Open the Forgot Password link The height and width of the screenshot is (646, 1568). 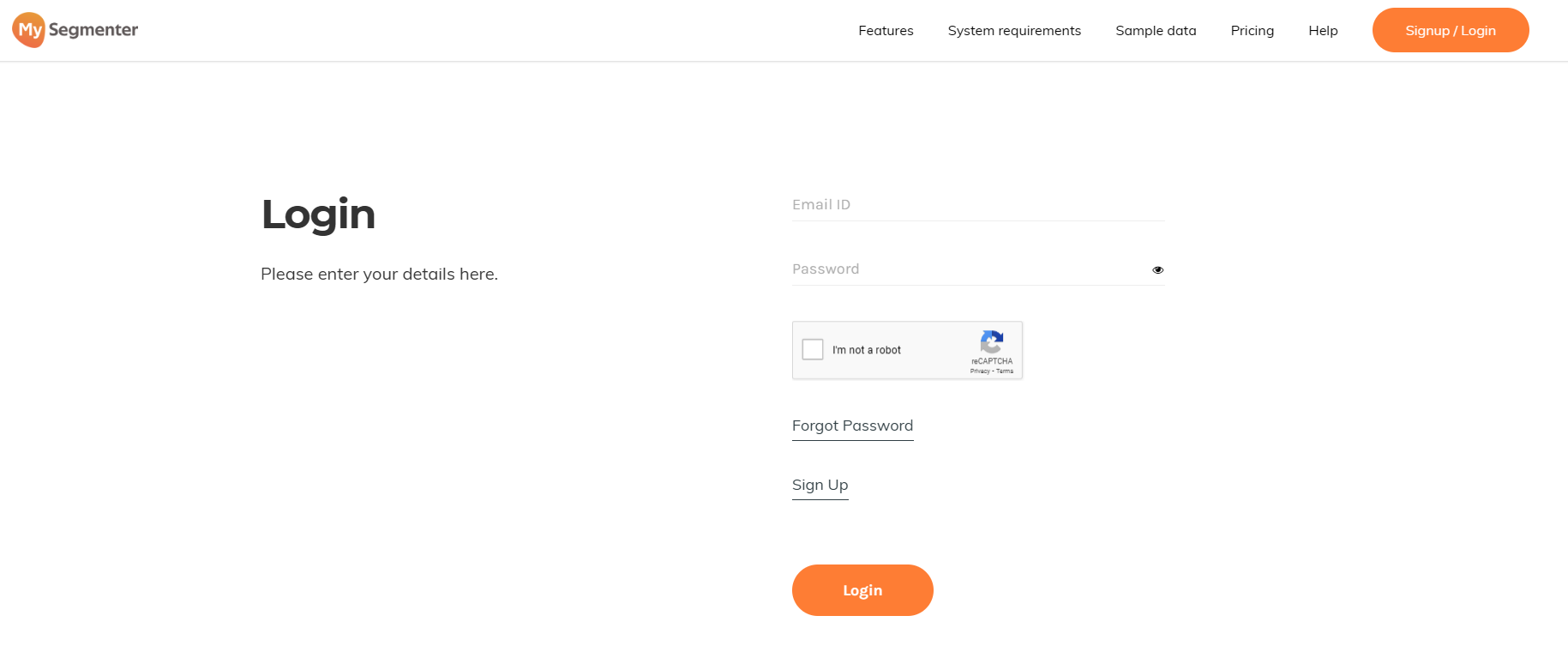pyautogui.click(x=852, y=426)
